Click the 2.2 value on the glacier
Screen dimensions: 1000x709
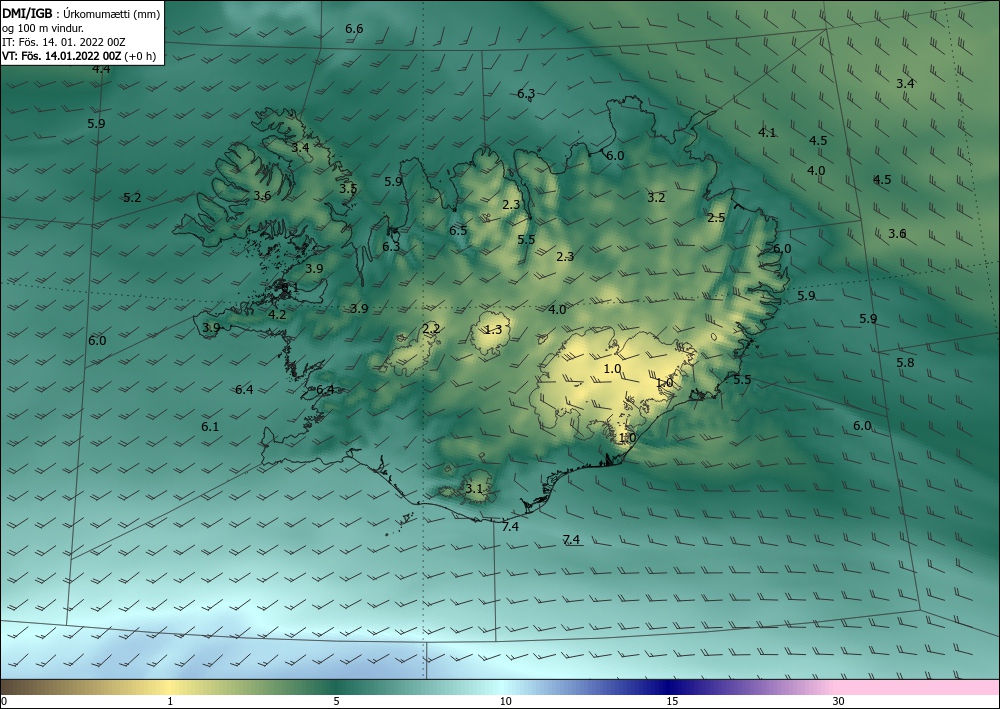[431, 329]
